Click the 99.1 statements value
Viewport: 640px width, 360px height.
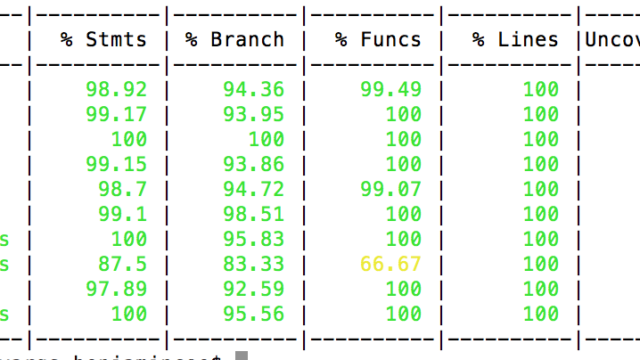tap(122, 214)
